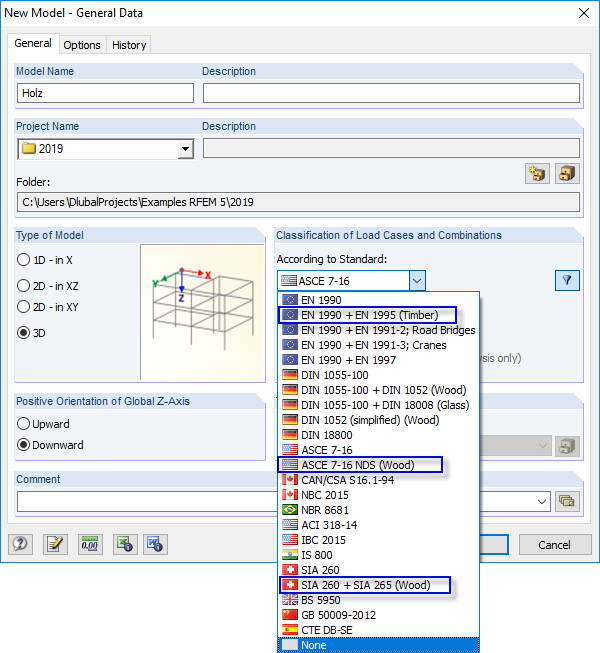Screen dimensions: 600x653
Task: Open the Comment dropdown arrow
Action: tap(542, 501)
